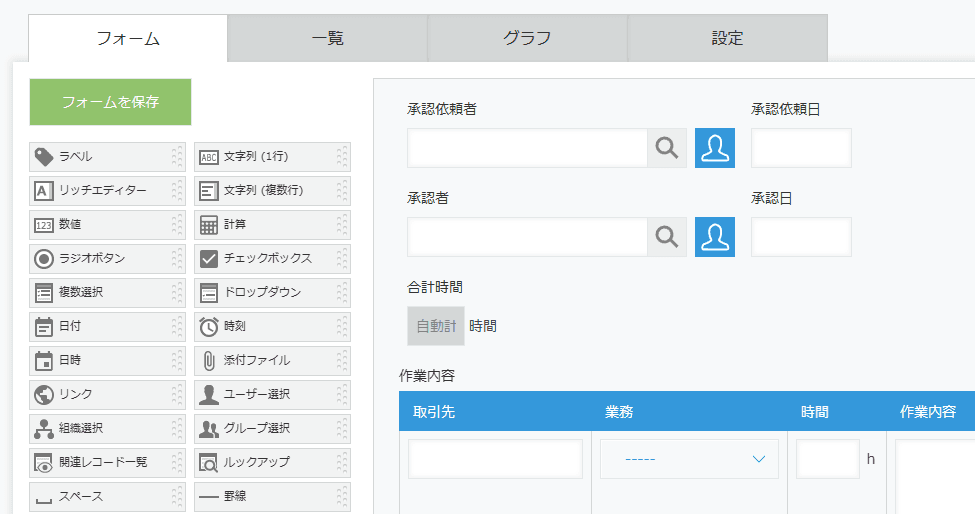Switch to the フォーム tab
Screen dimensions: 975x514
click(128, 39)
